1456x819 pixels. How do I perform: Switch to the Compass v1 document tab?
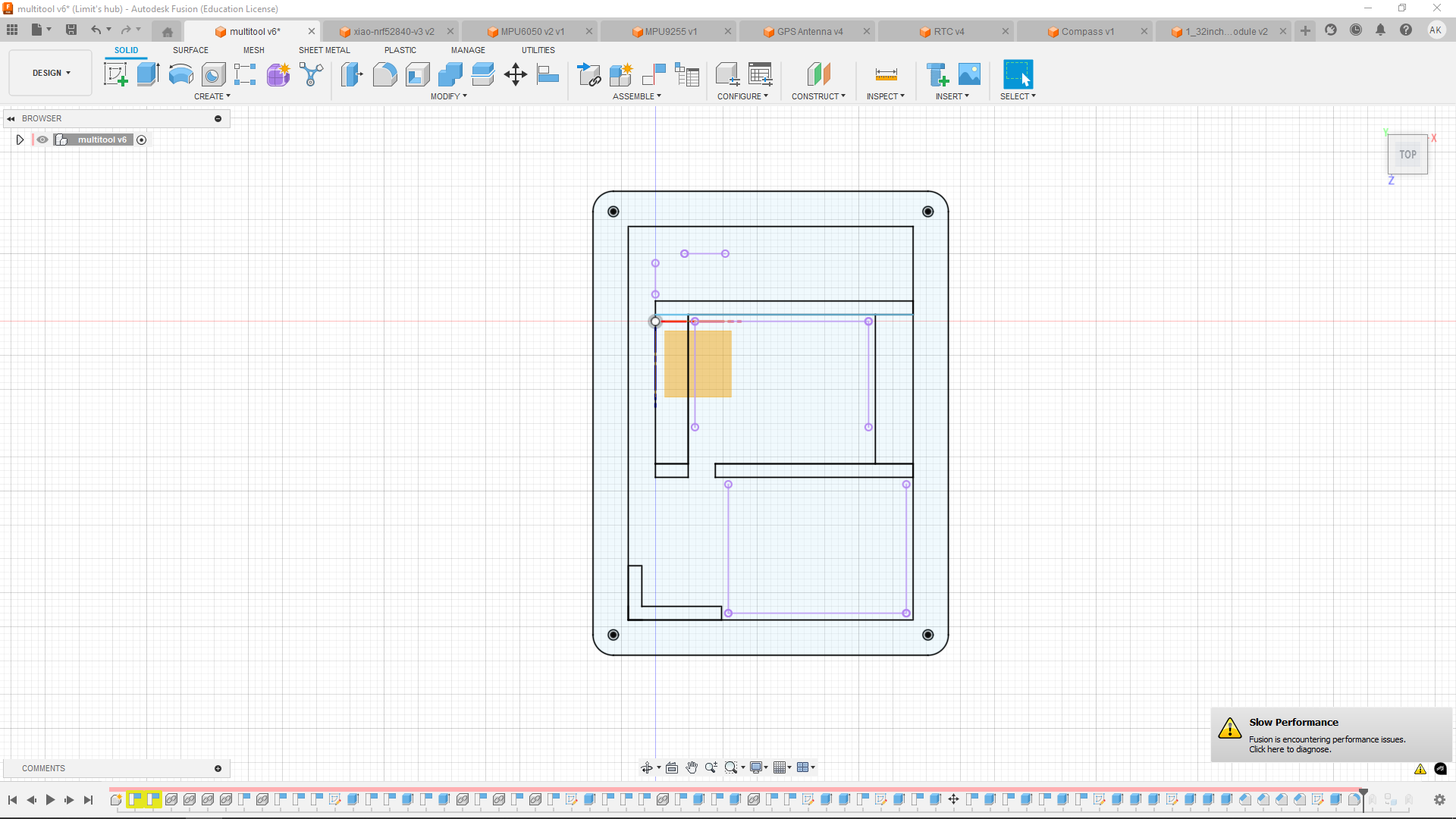[1087, 31]
